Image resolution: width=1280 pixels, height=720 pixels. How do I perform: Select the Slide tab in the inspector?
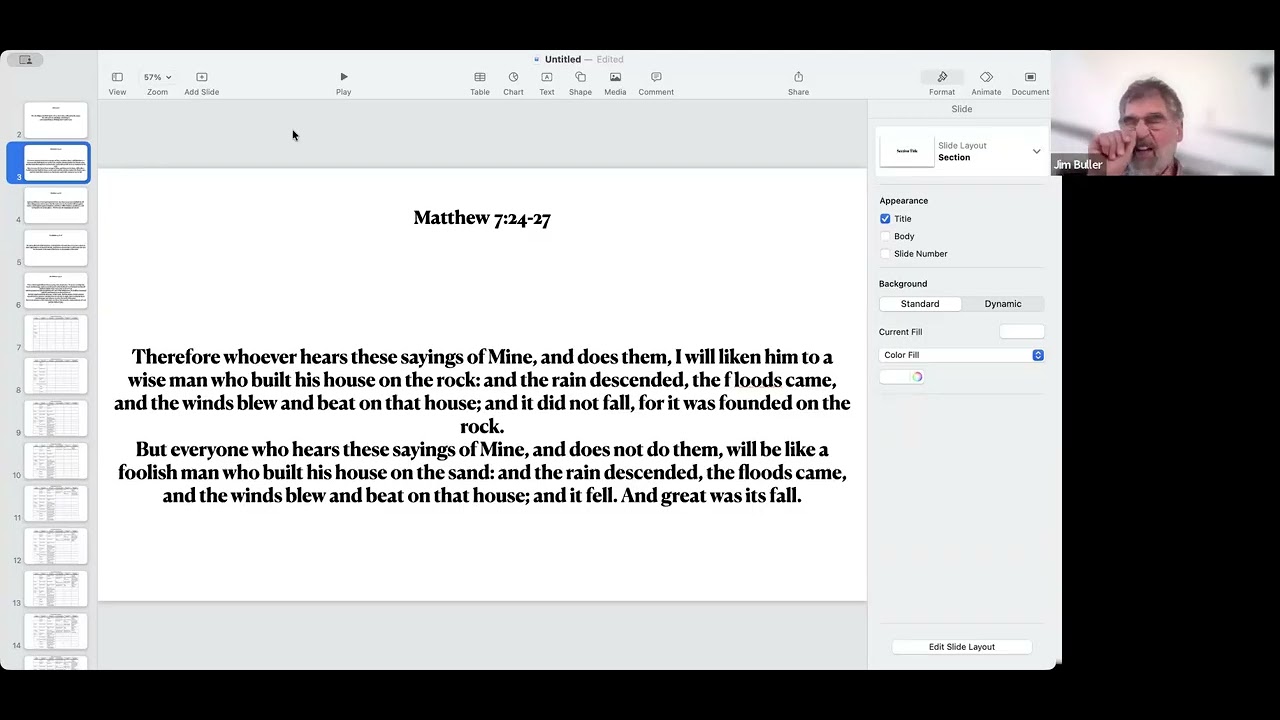(962, 109)
